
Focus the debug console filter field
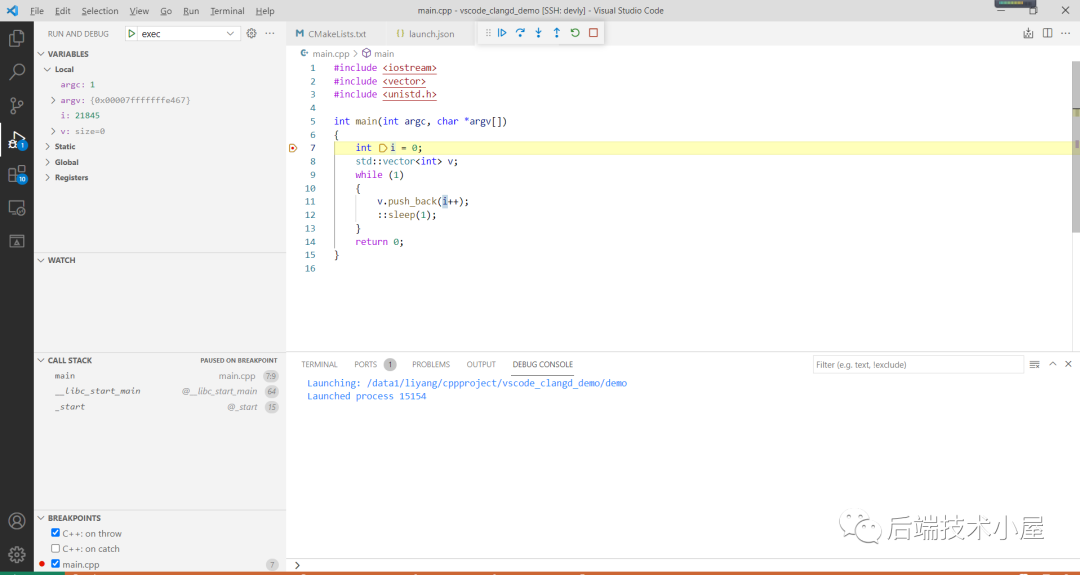coord(918,364)
